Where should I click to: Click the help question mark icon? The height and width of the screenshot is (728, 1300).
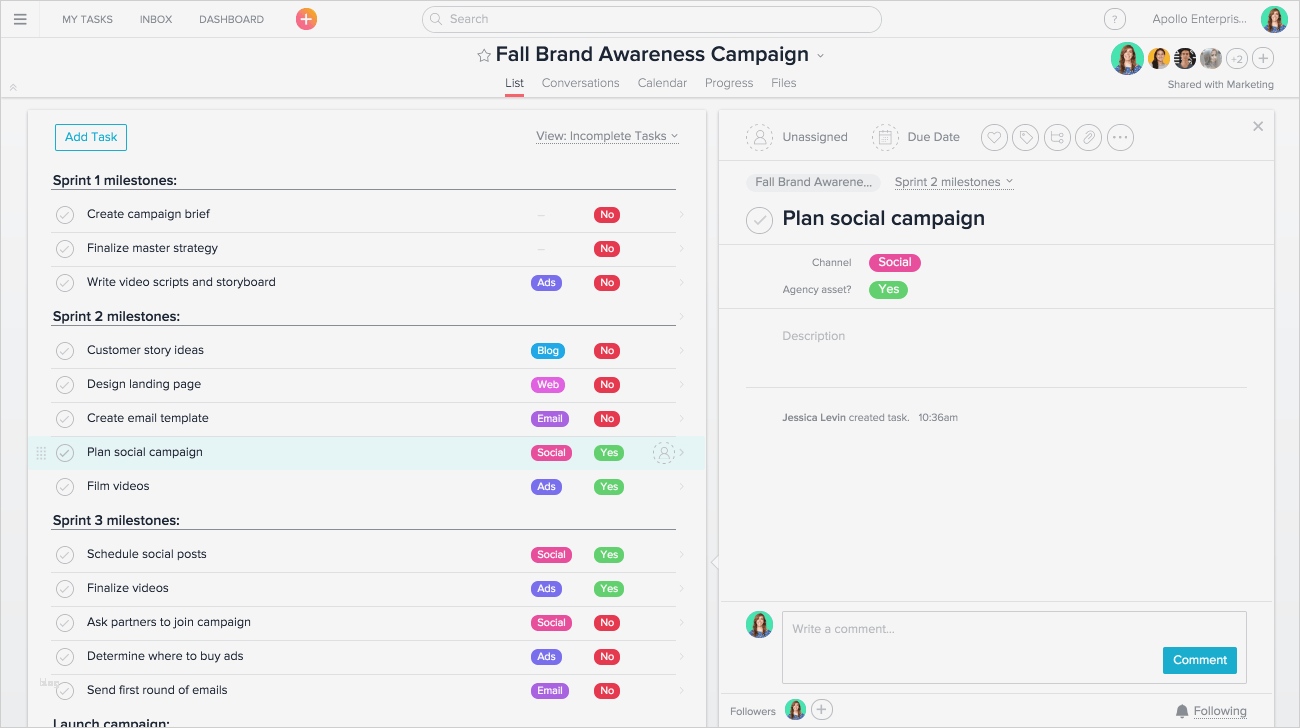pos(1114,19)
